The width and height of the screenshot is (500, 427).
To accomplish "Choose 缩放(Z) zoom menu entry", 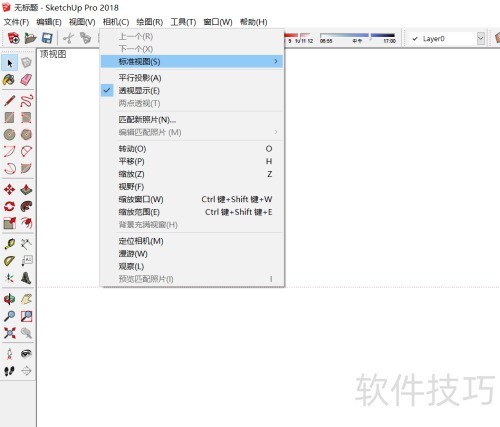I will pos(192,174).
